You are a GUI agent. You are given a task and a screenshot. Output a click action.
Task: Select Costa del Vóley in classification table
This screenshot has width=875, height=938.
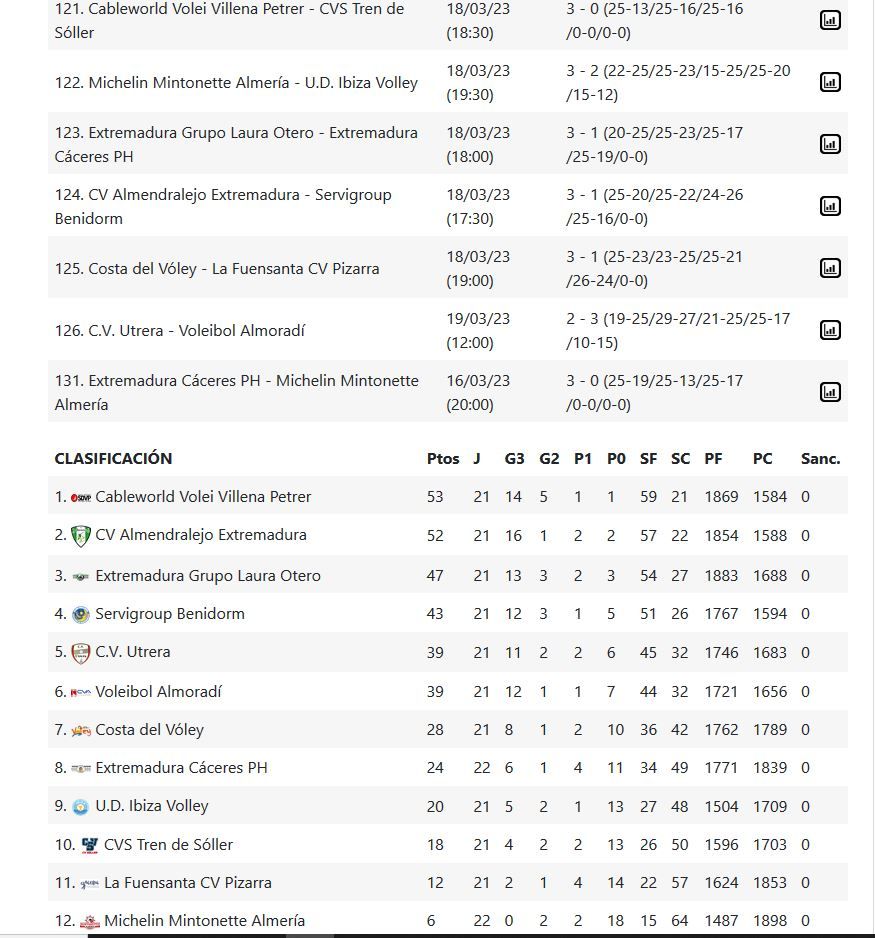pos(149,729)
